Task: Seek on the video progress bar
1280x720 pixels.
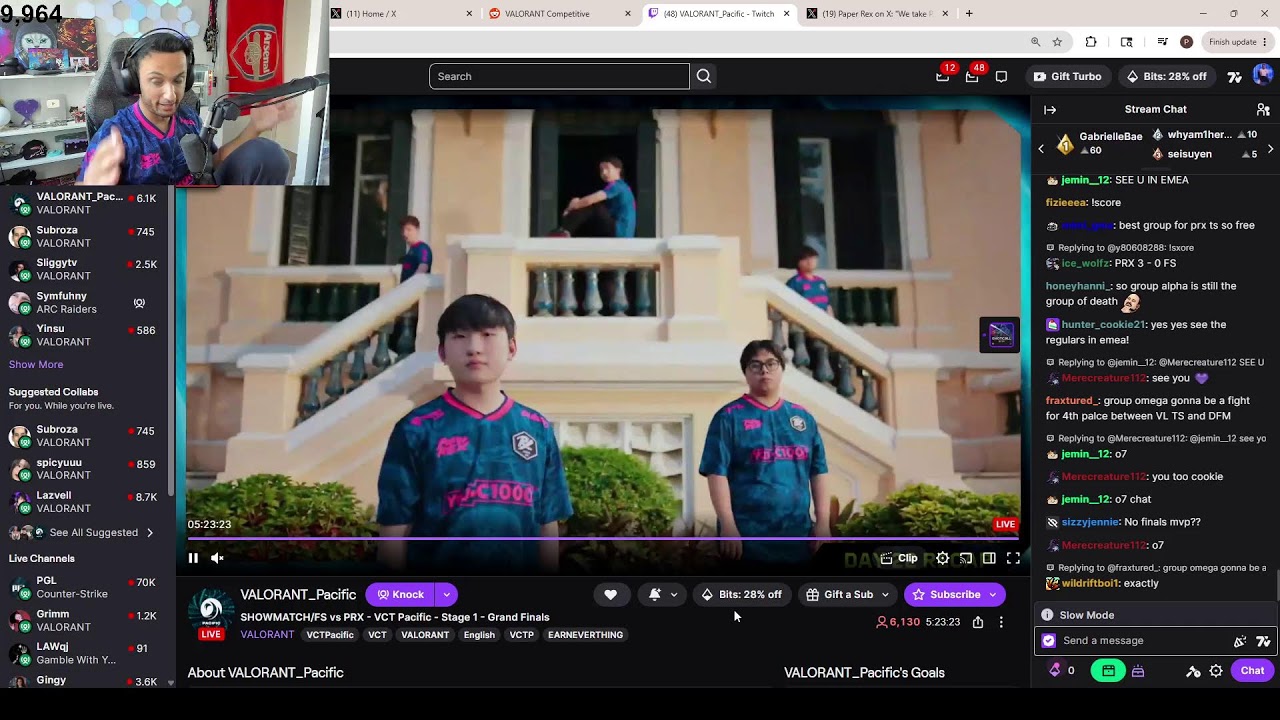Action: [603, 539]
